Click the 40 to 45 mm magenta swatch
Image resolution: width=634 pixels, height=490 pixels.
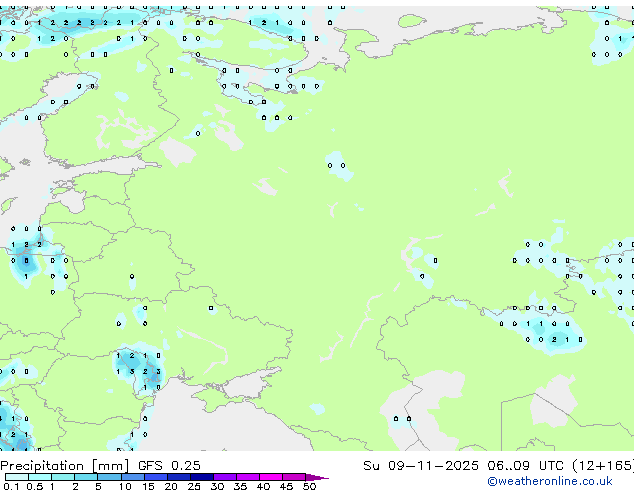[271, 477]
